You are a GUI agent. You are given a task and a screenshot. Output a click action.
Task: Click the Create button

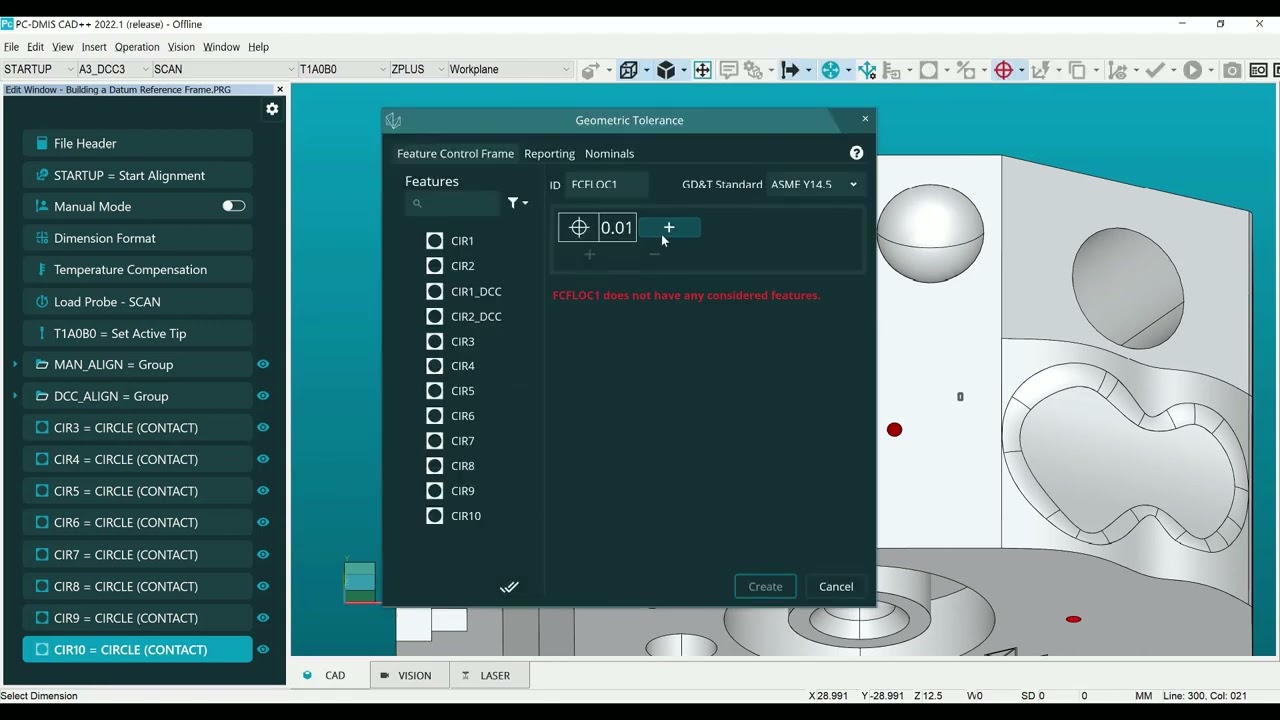(x=765, y=587)
